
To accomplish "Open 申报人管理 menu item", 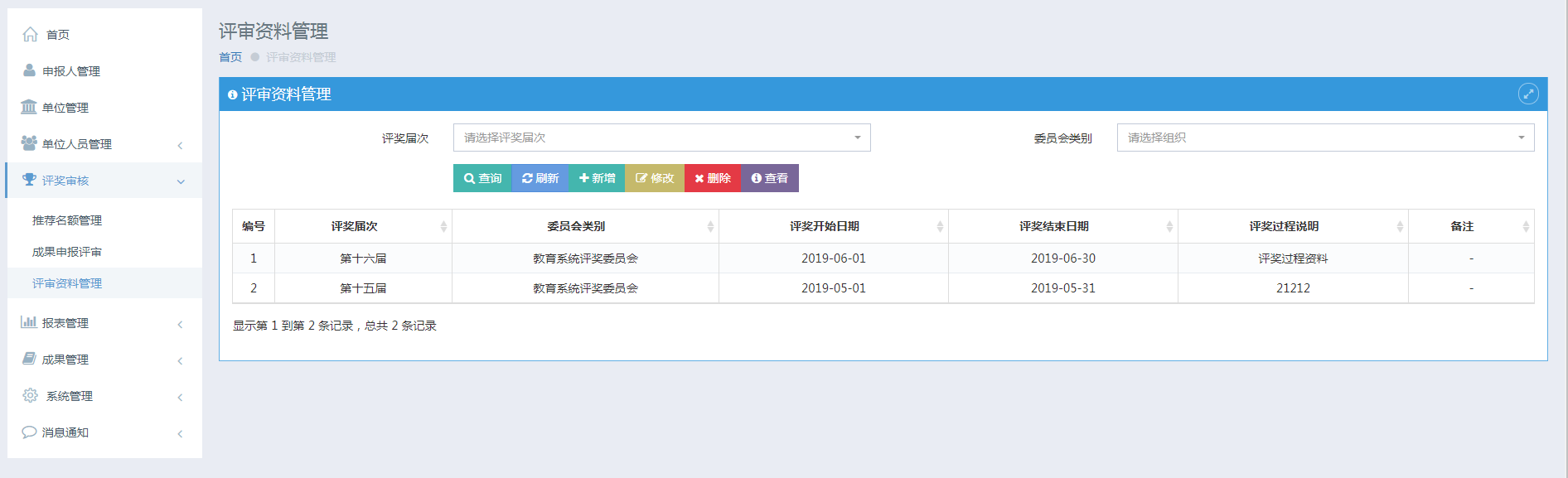I will [x=104, y=70].
